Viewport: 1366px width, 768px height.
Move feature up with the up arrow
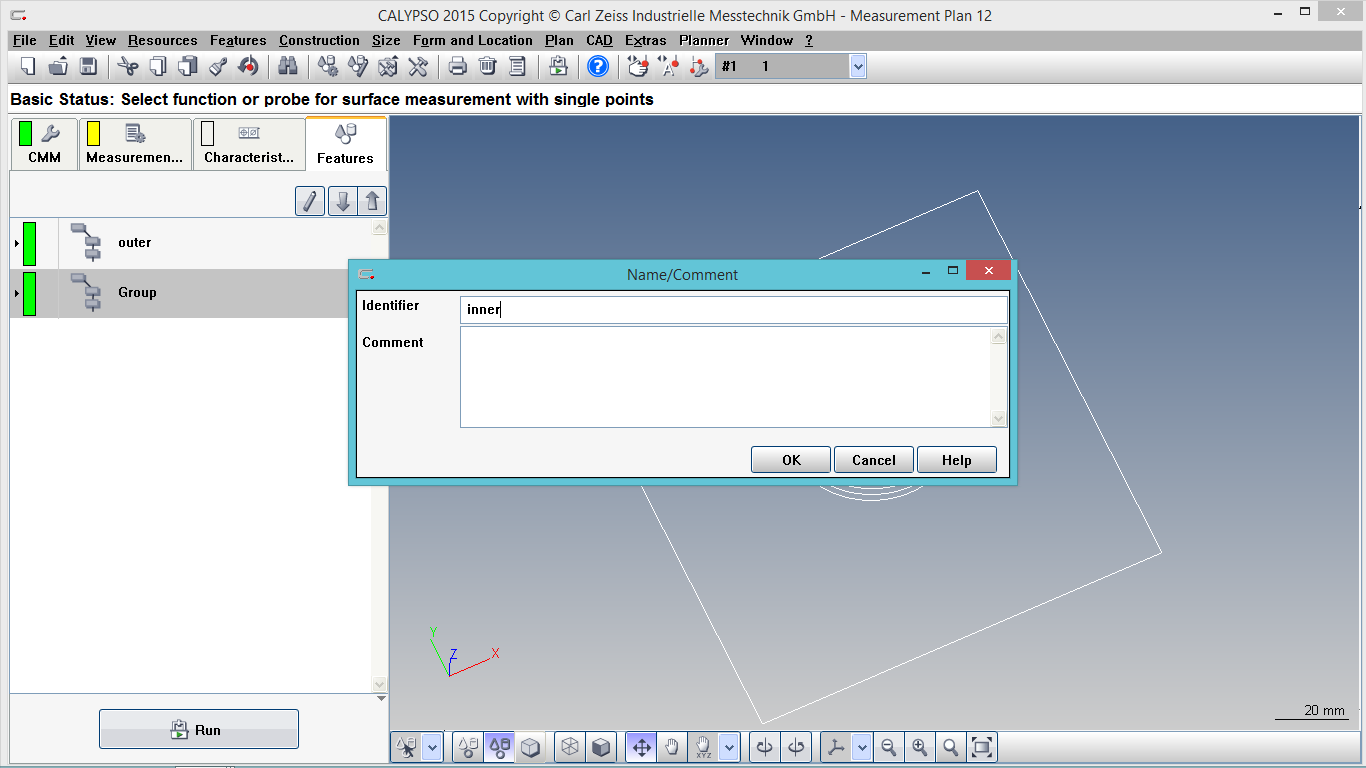(372, 201)
